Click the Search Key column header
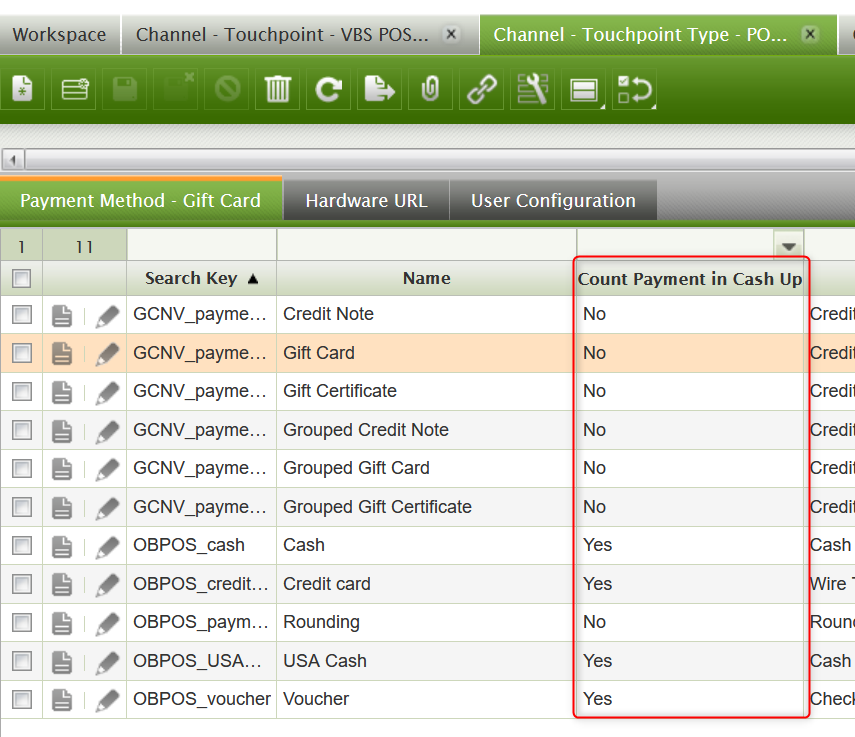Viewport: 855px width, 737px height. [x=200, y=279]
